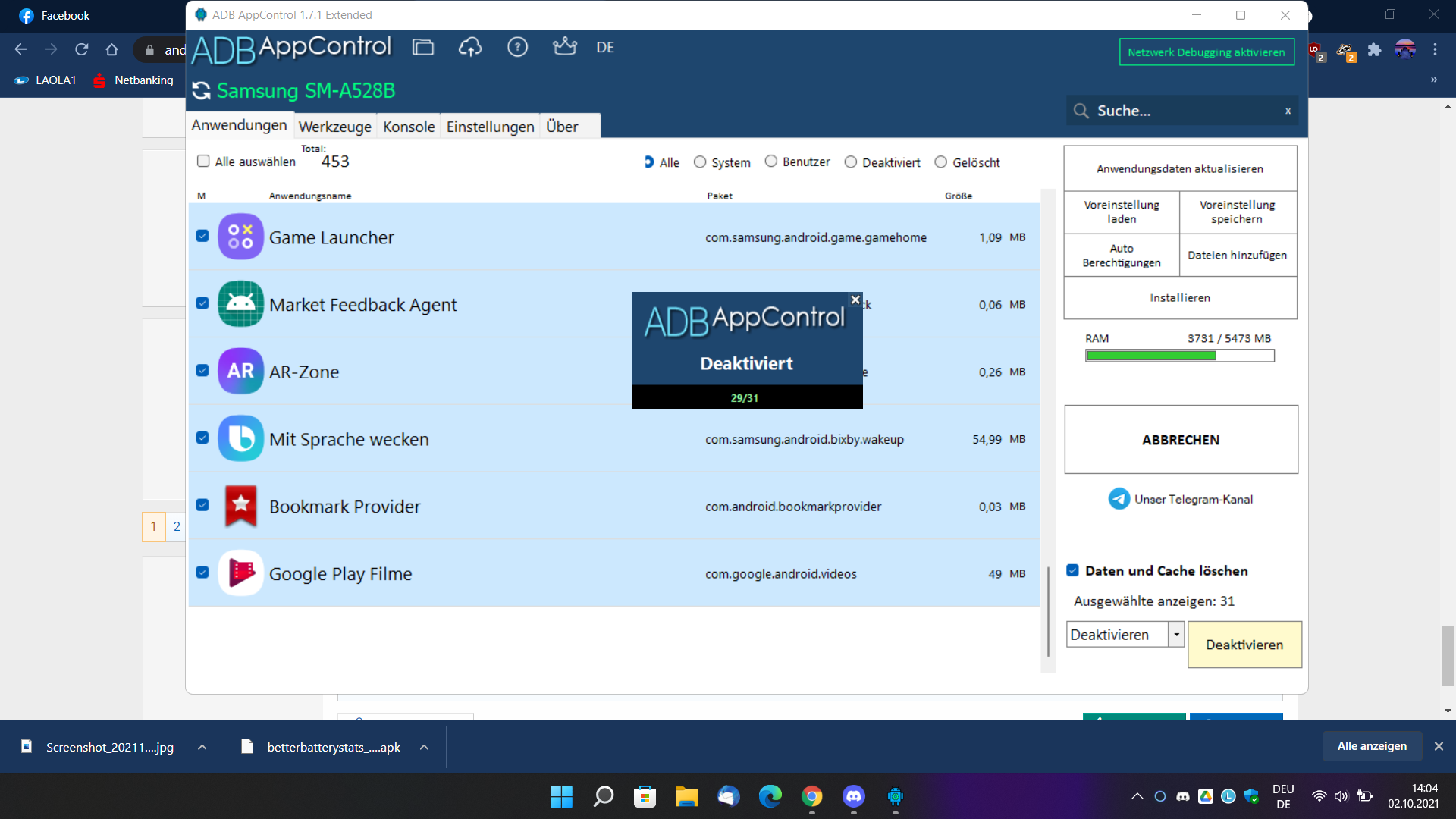Click ADB AppControl taskbar icon
This screenshot has width=1456, height=819.
896,796
